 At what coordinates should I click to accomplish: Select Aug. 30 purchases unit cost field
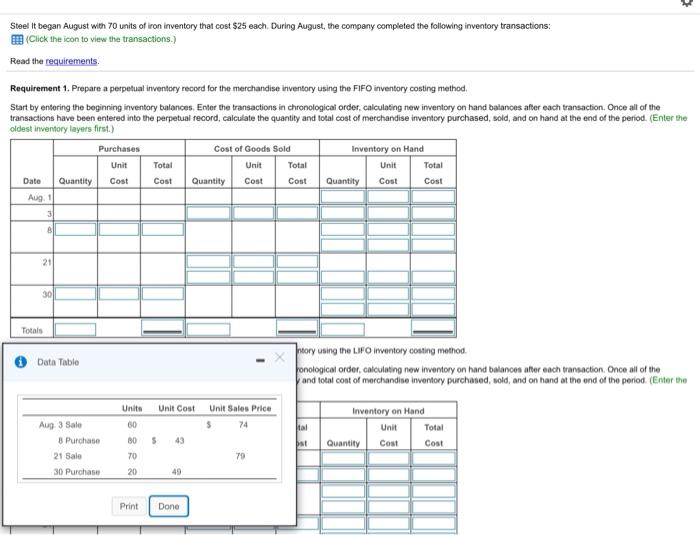119,293
